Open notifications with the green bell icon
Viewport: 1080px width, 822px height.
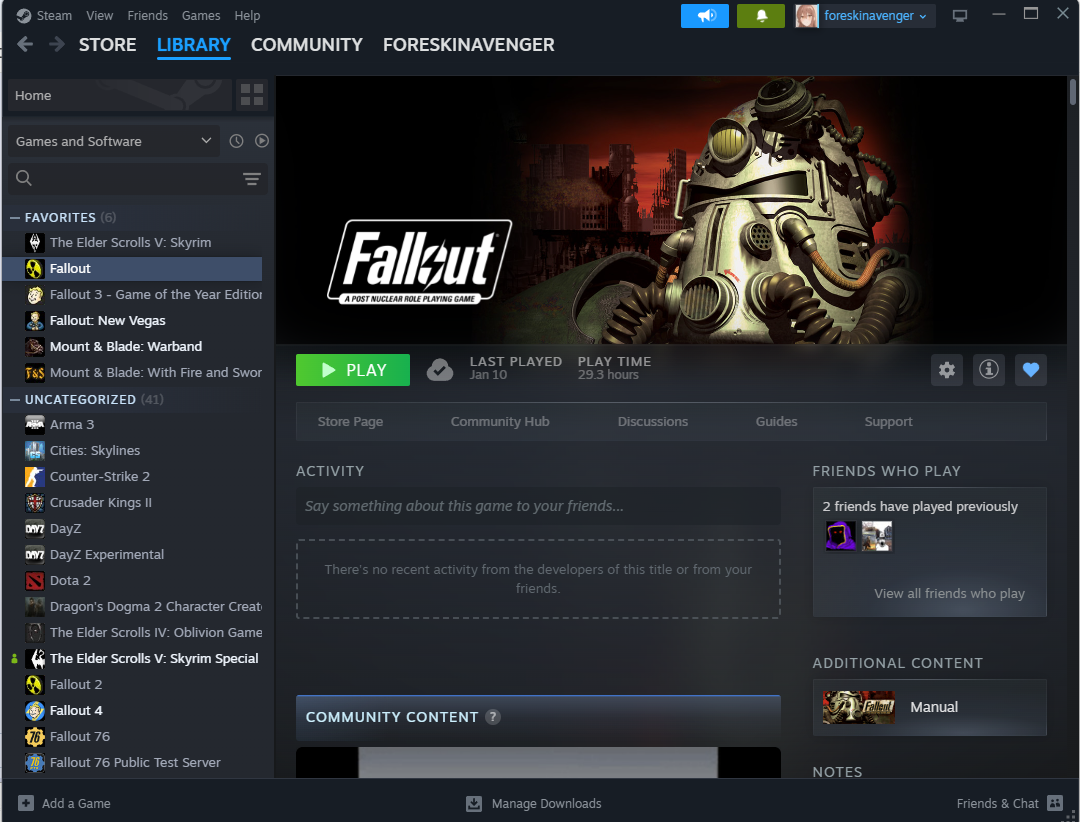(760, 16)
